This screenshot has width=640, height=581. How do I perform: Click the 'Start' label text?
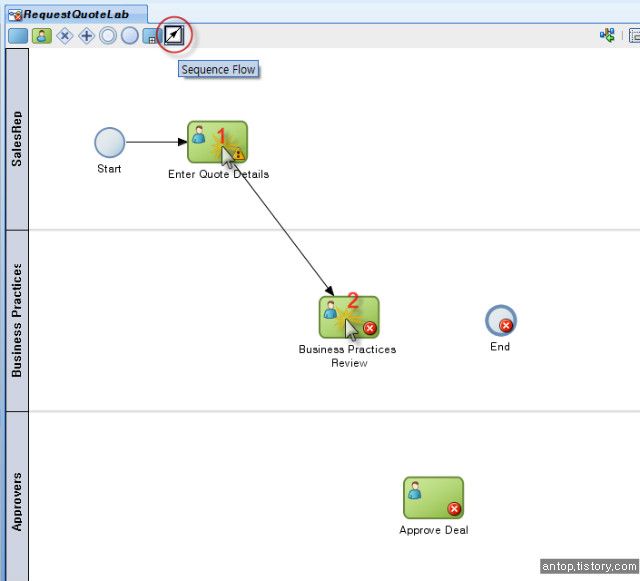(109, 169)
